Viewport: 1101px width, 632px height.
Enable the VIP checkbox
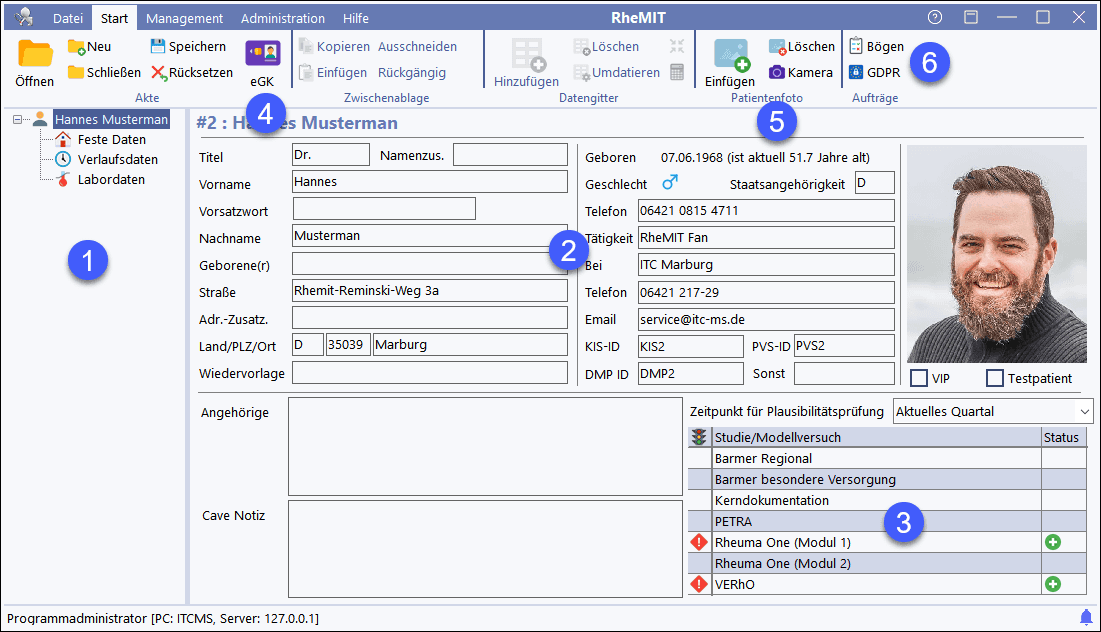[919, 378]
